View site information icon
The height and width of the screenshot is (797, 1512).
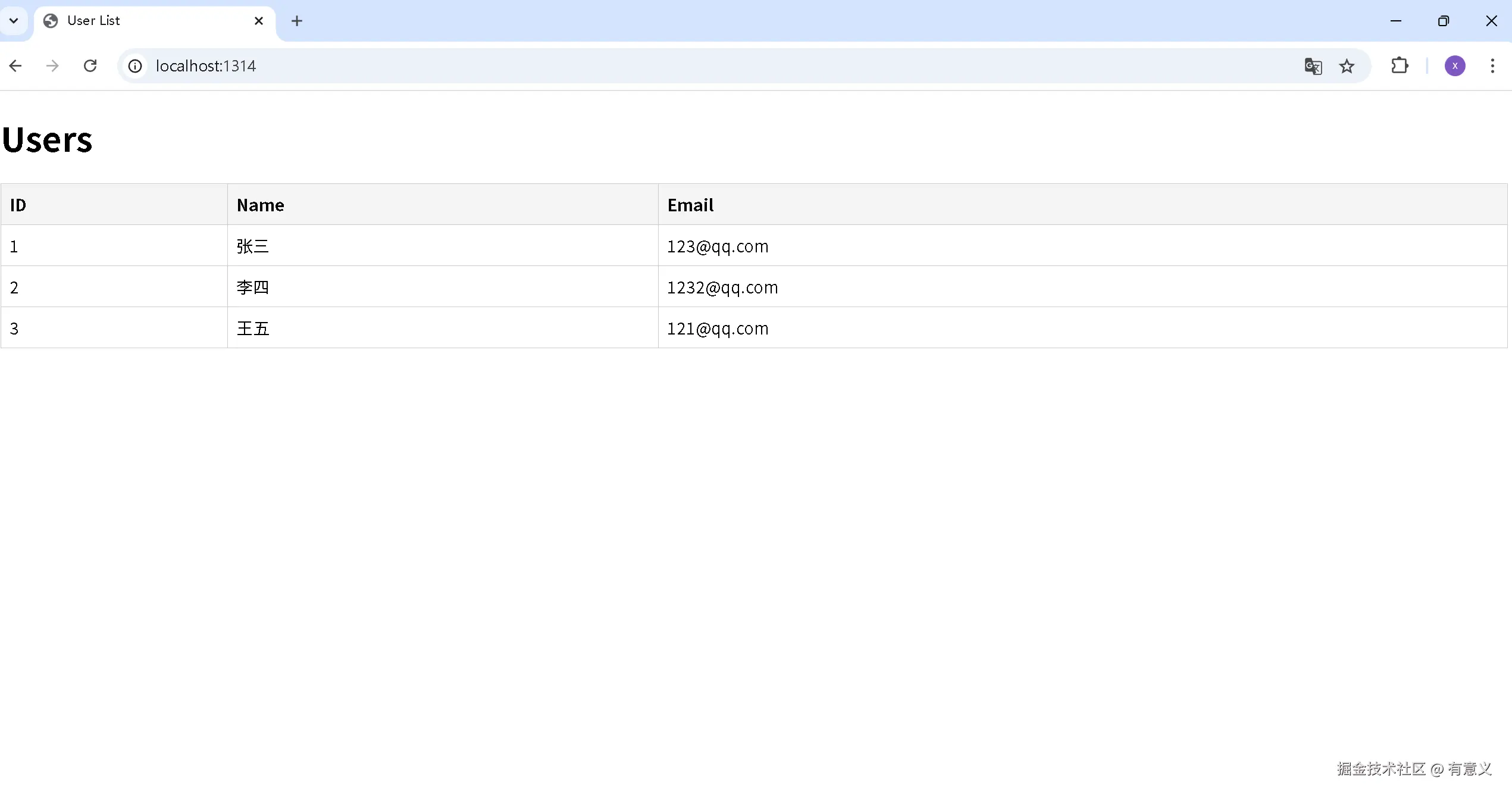pyautogui.click(x=135, y=66)
